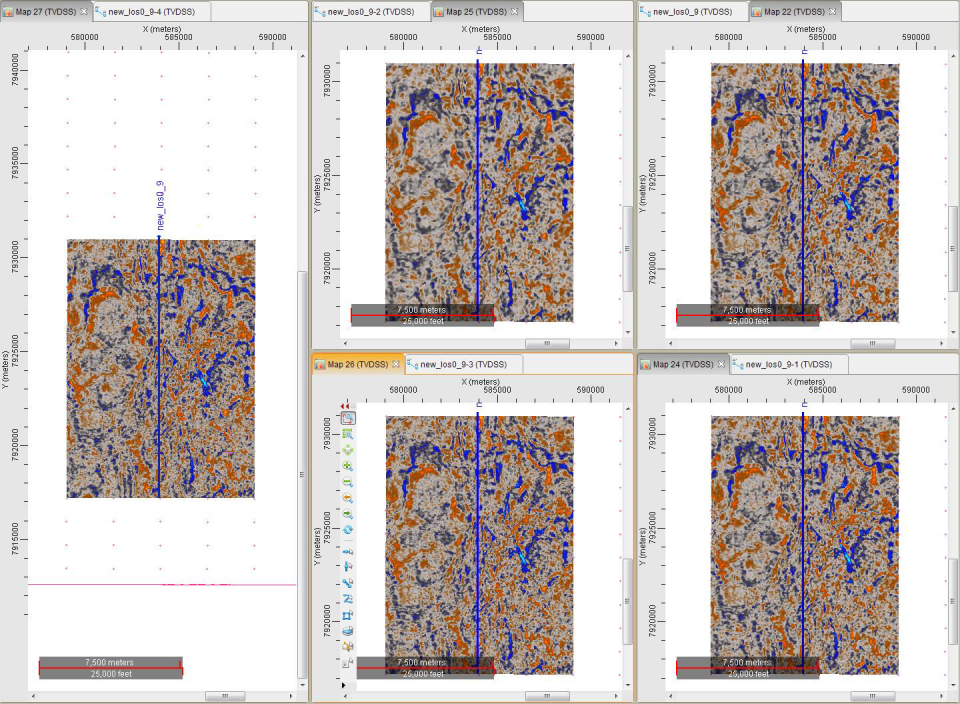Close the Map 24 (TVDSS) tab
Viewport: 960px width, 704px height.
[721, 364]
